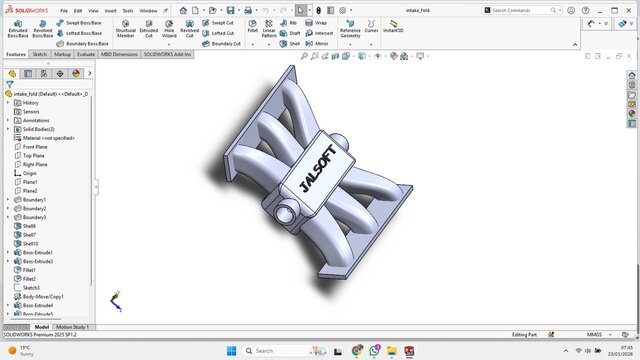Toggle the Instant3D tool
The height and width of the screenshot is (360, 640).
(x=393, y=26)
